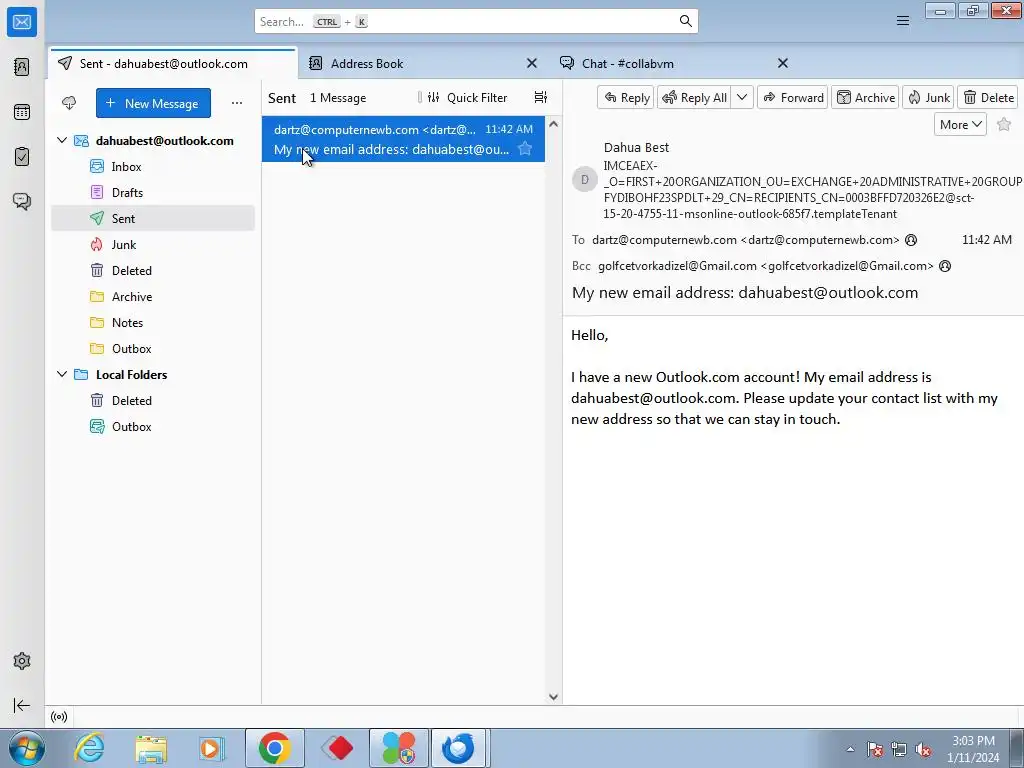The image size is (1024, 768).
Task: Delete the open message
Action: (x=988, y=97)
